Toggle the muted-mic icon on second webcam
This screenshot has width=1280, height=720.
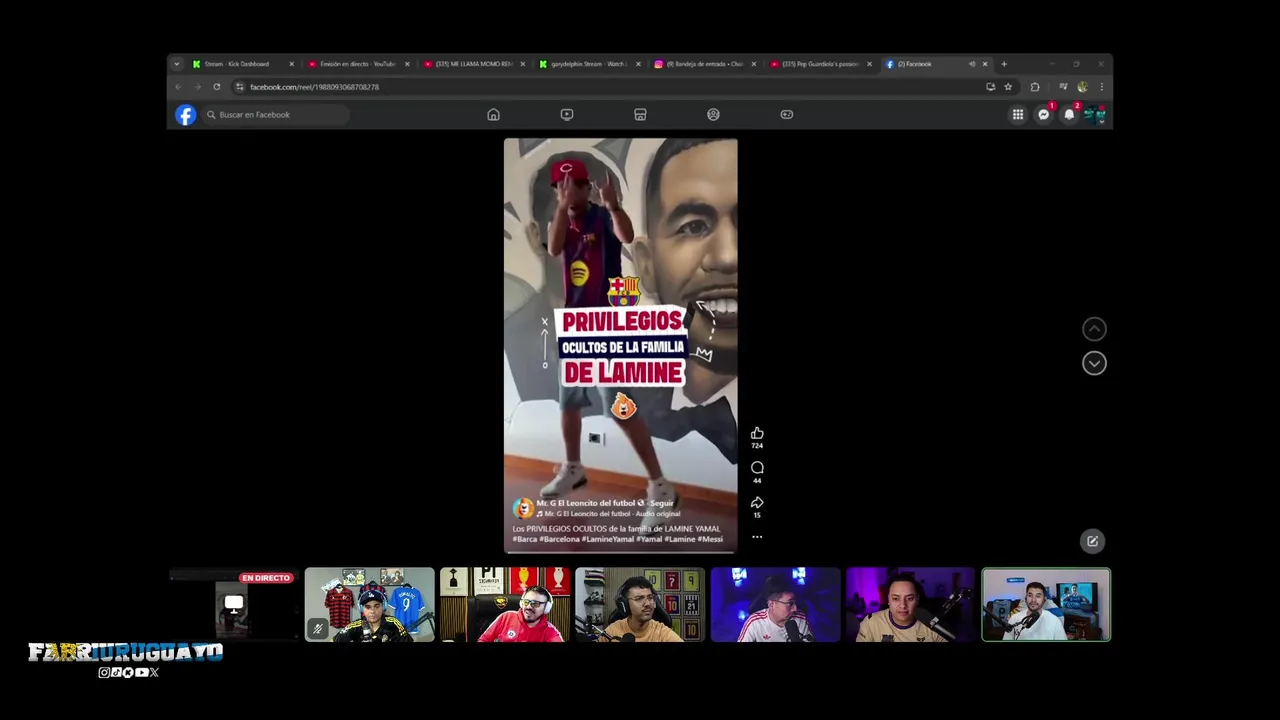tap(317, 629)
